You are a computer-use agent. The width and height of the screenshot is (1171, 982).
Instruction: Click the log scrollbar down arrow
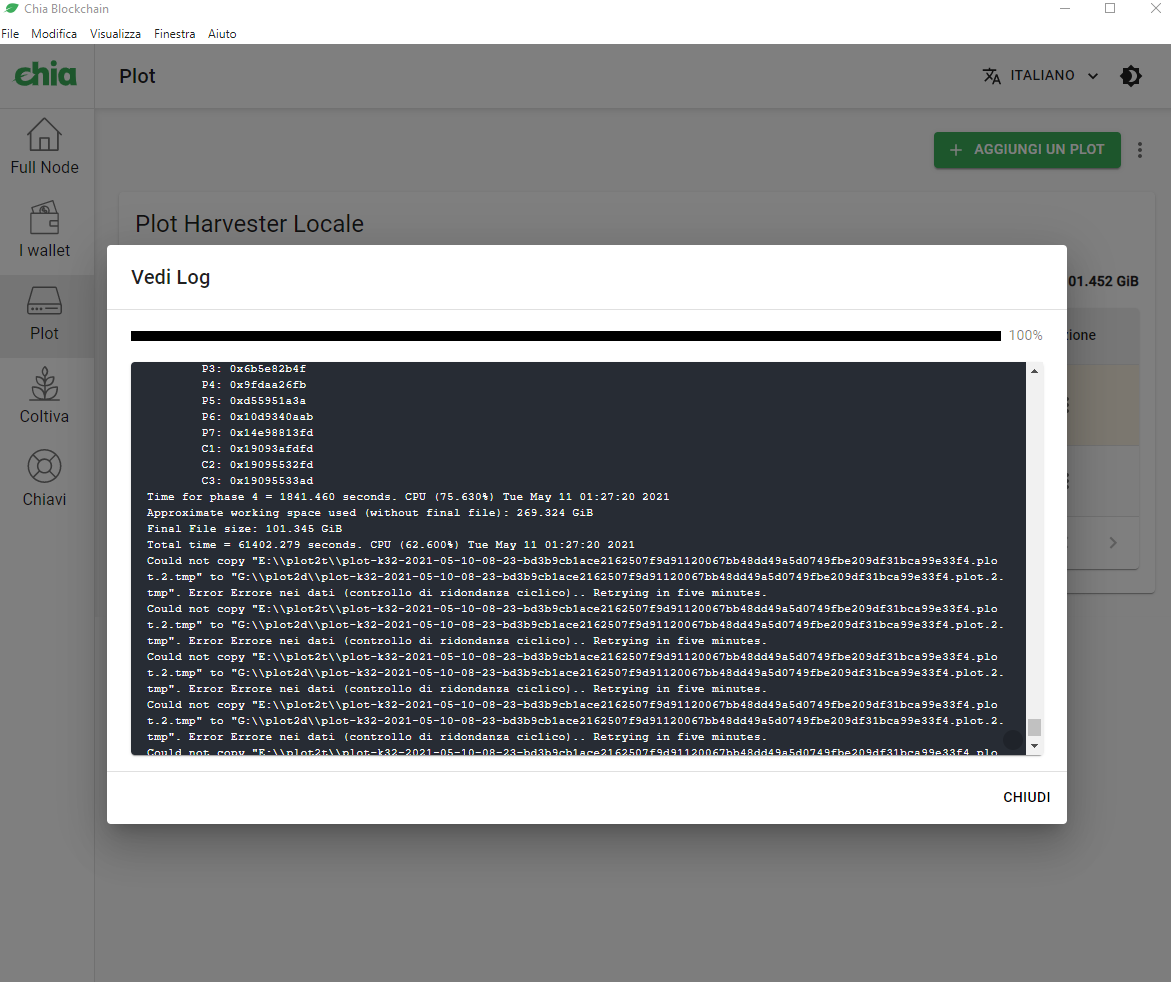[1034, 746]
